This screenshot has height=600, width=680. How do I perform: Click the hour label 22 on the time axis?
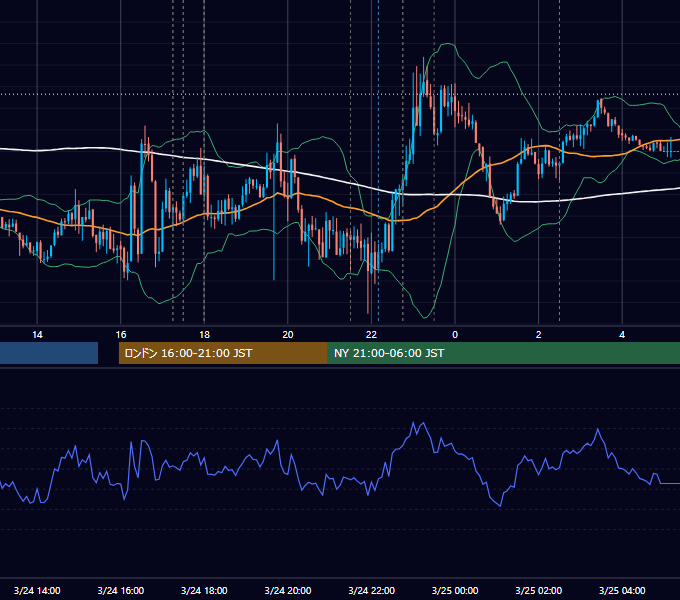pyautogui.click(x=371, y=335)
